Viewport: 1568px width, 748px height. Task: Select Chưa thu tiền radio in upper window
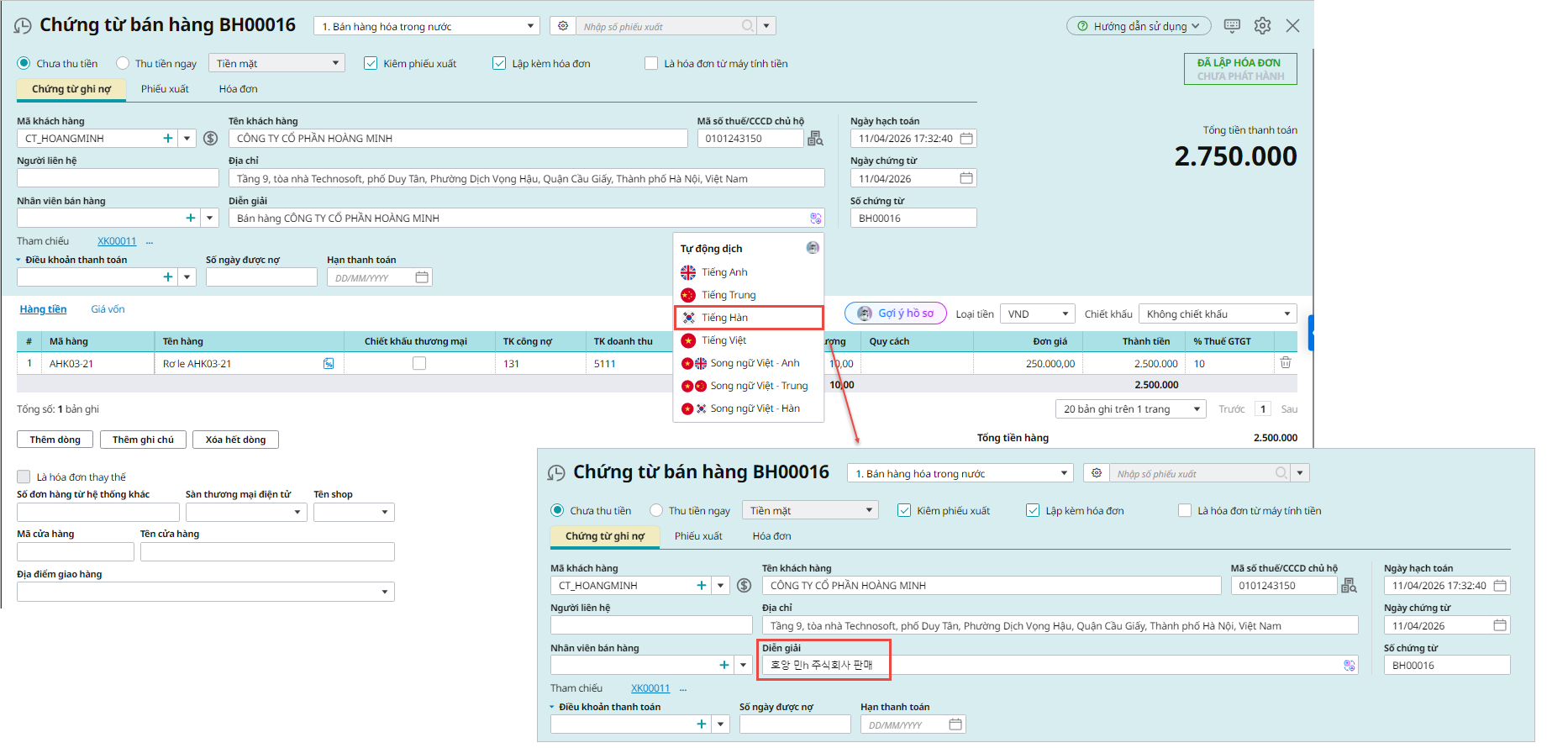(x=24, y=63)
